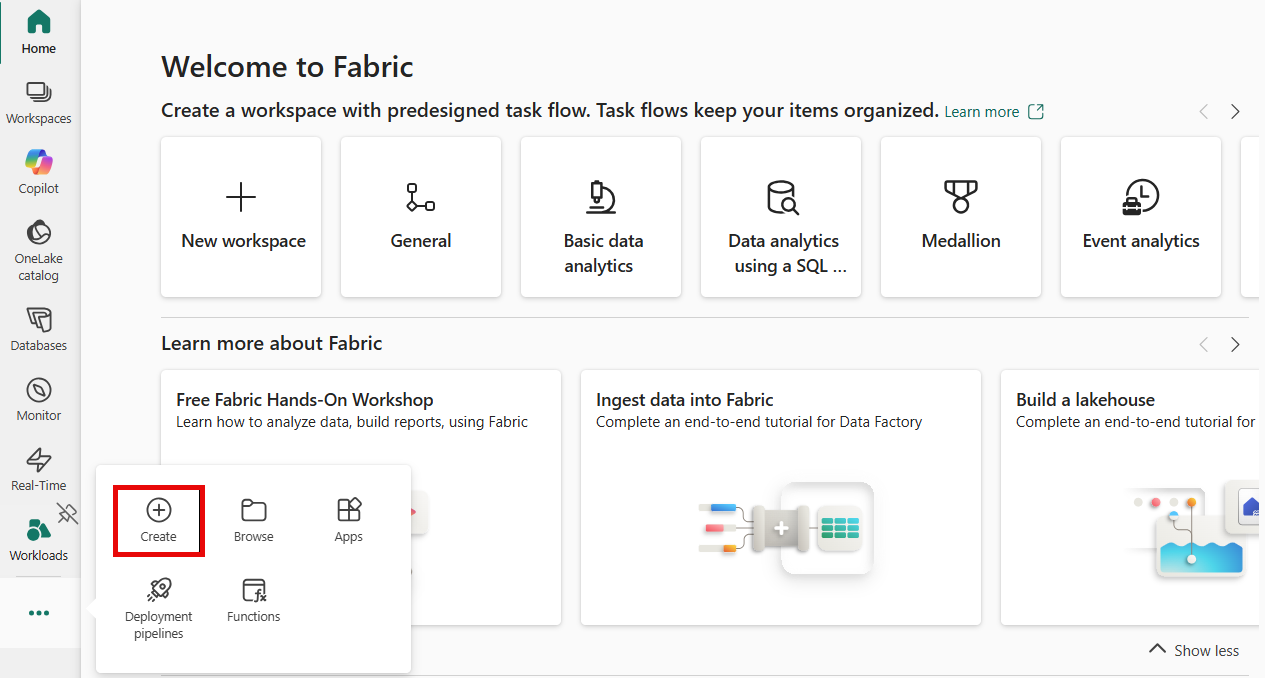Click the three-dots more options button

tap(39, 613)
